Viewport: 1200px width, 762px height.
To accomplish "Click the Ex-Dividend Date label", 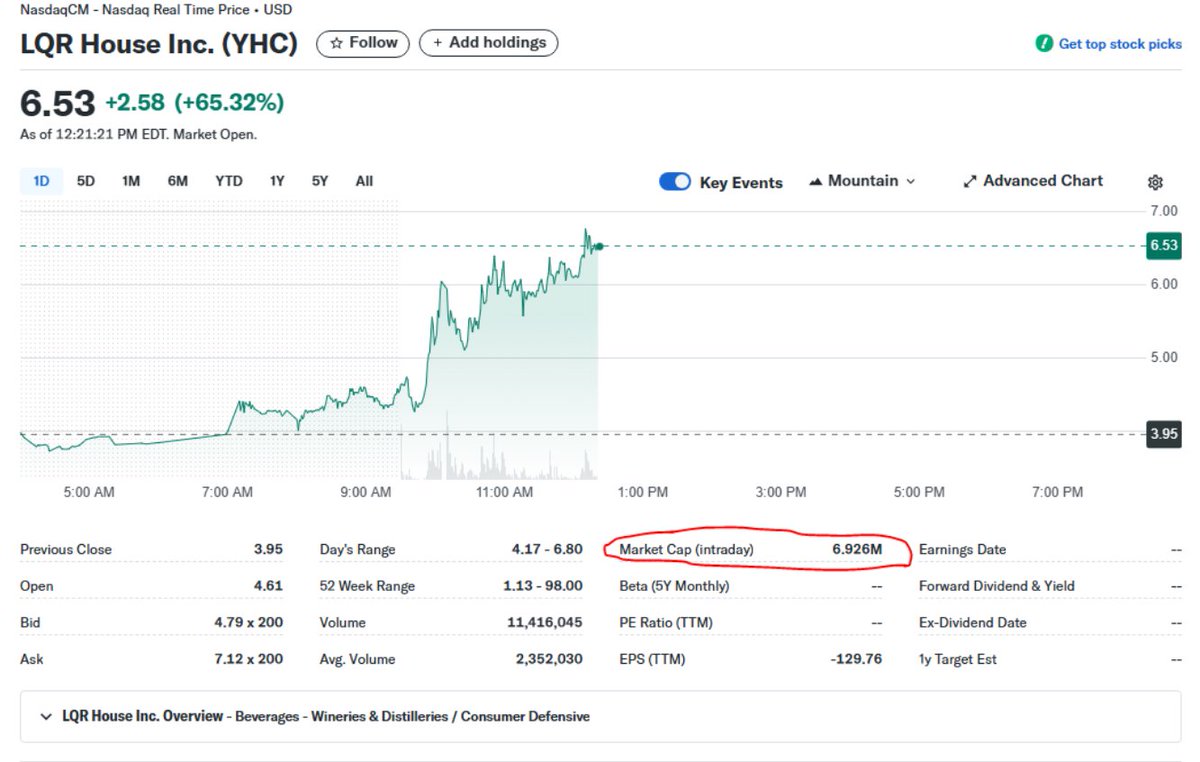I will tap(972, 622).
